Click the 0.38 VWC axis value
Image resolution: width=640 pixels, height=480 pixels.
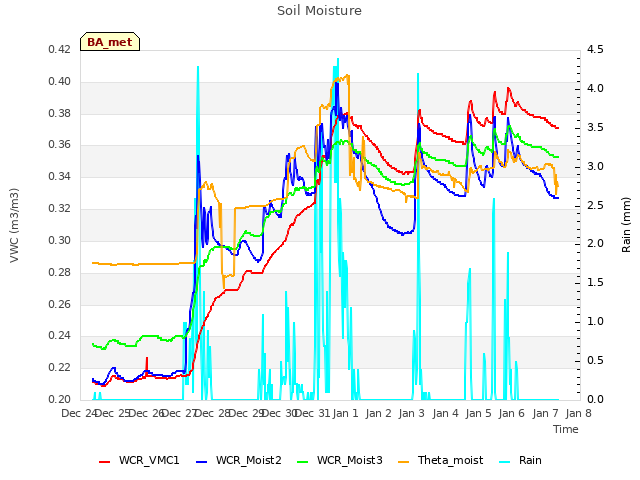(60, 113)
